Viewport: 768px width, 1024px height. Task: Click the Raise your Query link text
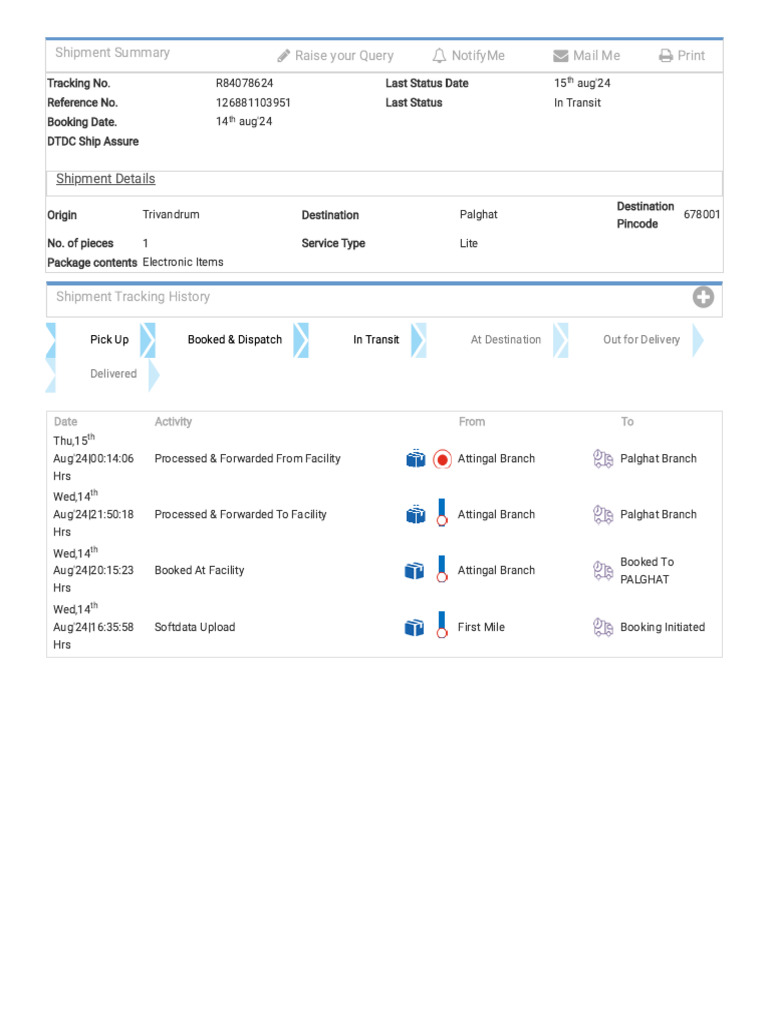[344, 56]
